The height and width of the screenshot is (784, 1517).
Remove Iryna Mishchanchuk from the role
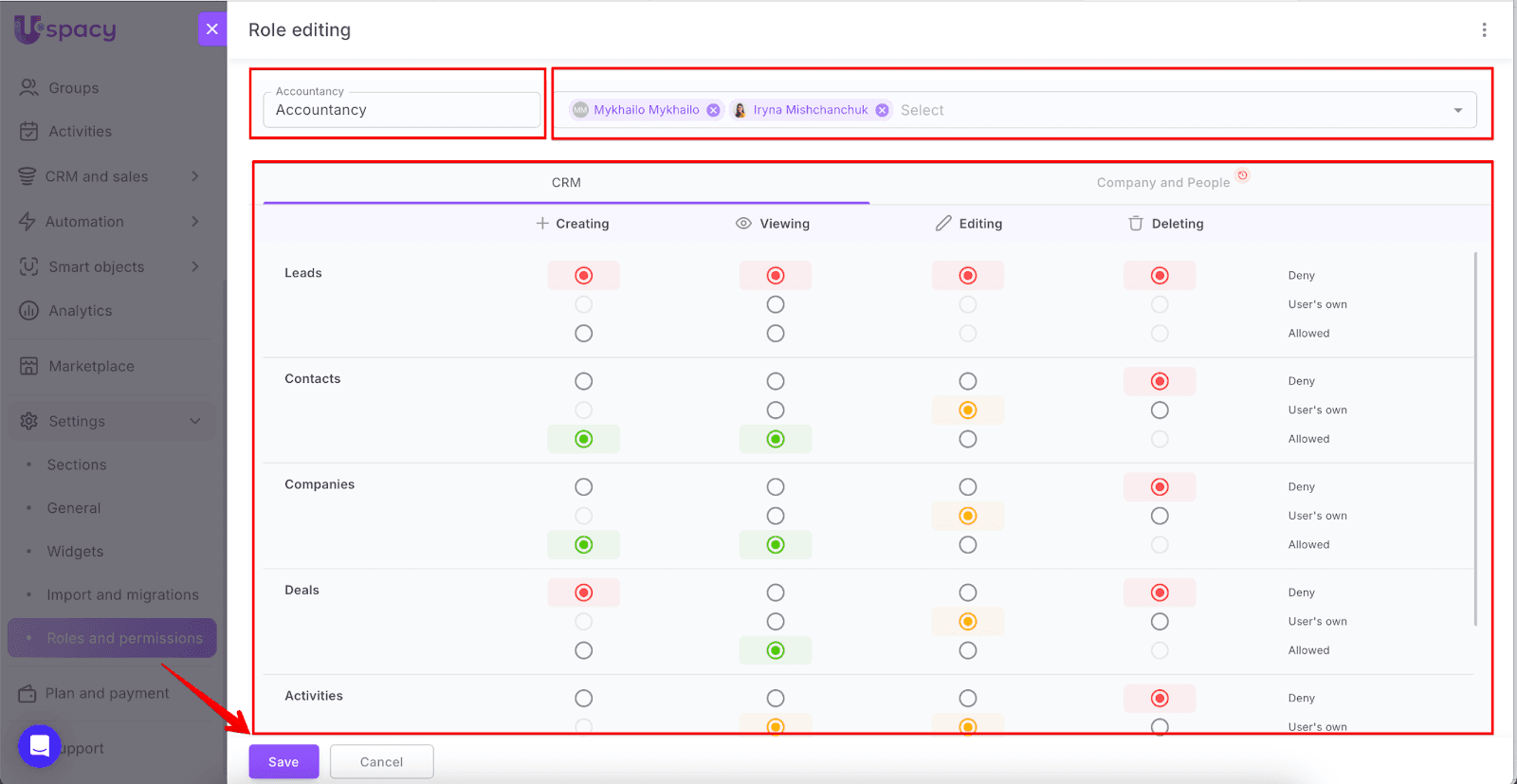[x=882, y=110]
